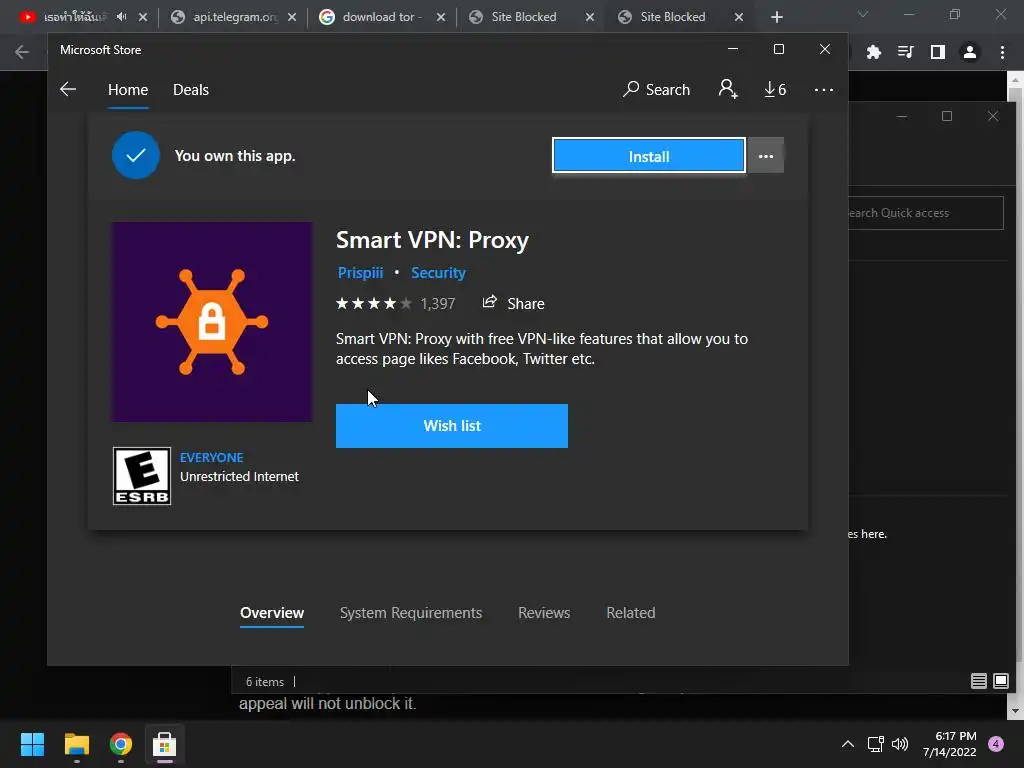Image resolution: width=1024 pixels, height=768 pixels.
Task: Switch File Explorer to large icons view
Action: pyautogui.click(x=1000, y=681)
